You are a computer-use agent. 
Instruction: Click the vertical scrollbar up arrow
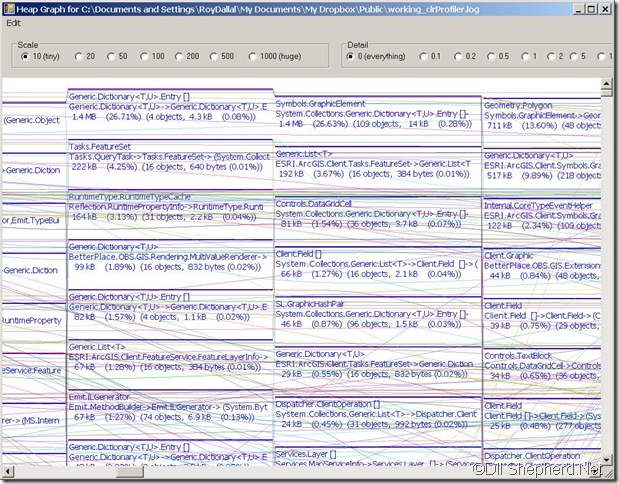(606, 83)
